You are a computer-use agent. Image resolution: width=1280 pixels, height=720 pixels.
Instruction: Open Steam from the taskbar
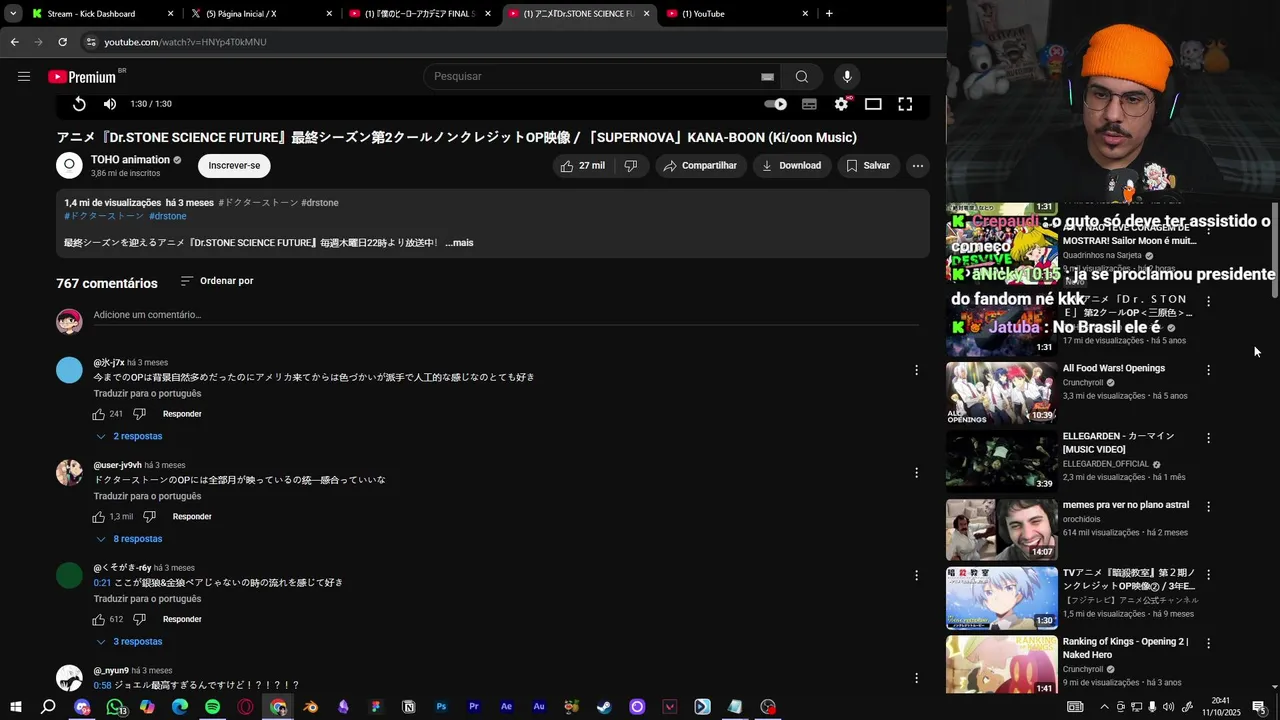tap(604, 707)
